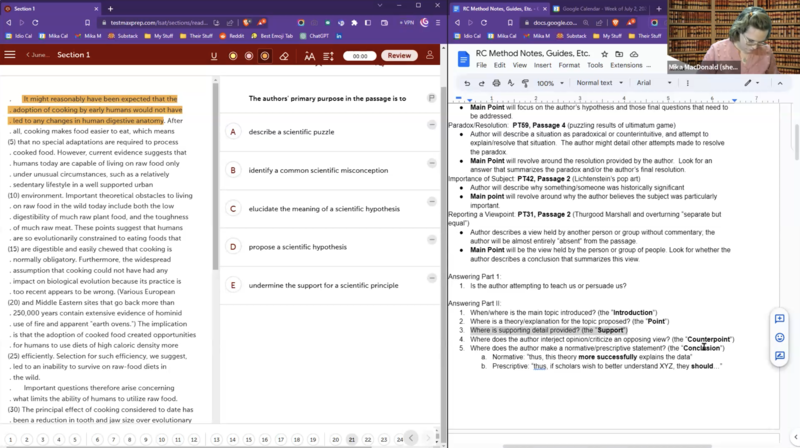Choose the eraser tool in test toolbar
This screenshot has height=448, width=800.
(284, 56)
